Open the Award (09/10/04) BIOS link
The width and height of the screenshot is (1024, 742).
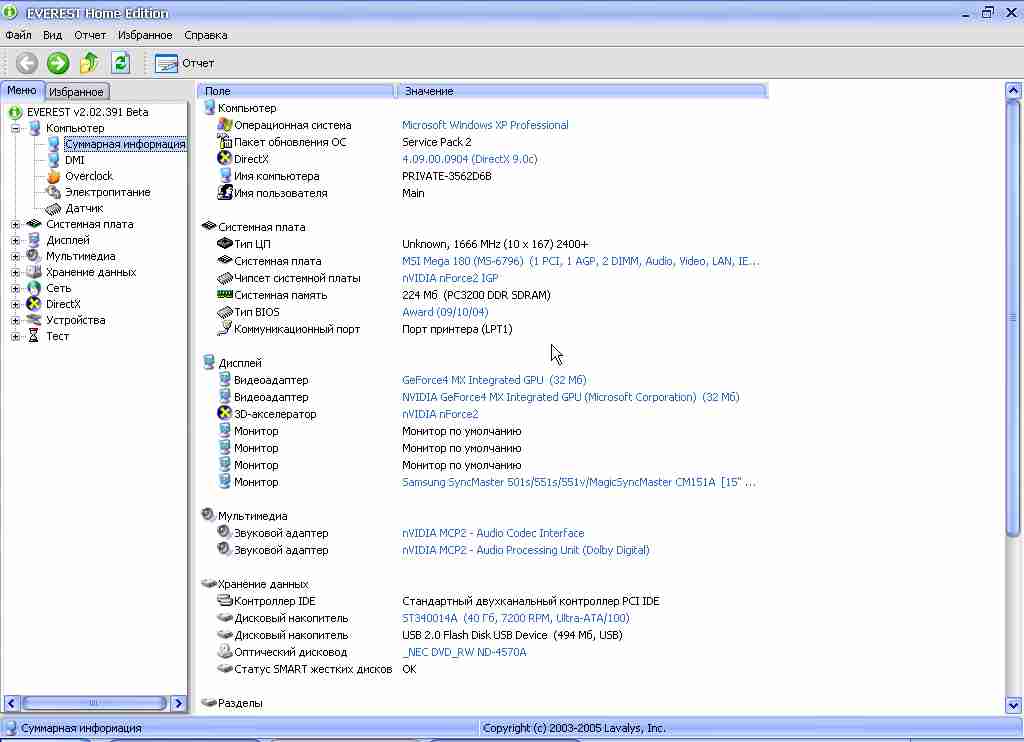coord(445,312)
